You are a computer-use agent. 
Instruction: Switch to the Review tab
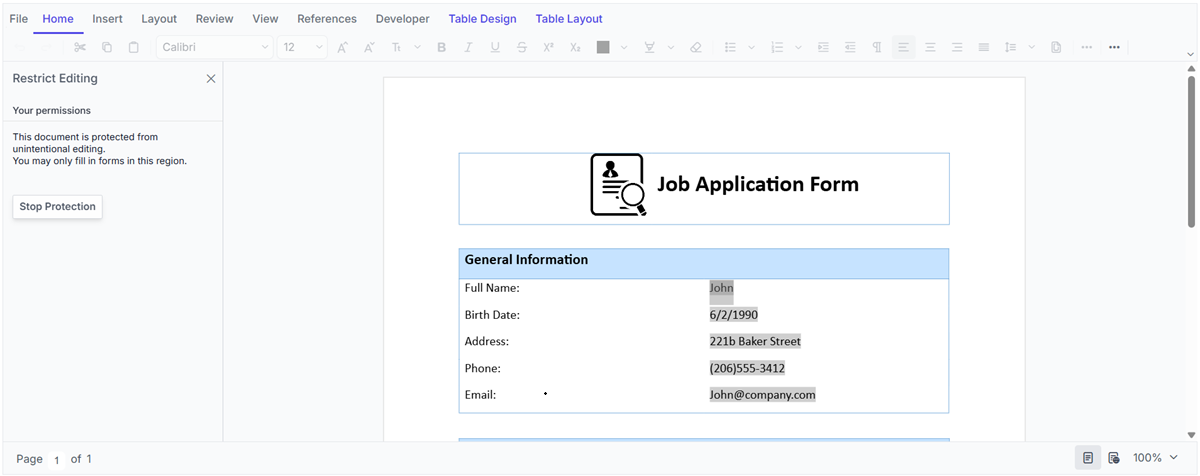214,19
